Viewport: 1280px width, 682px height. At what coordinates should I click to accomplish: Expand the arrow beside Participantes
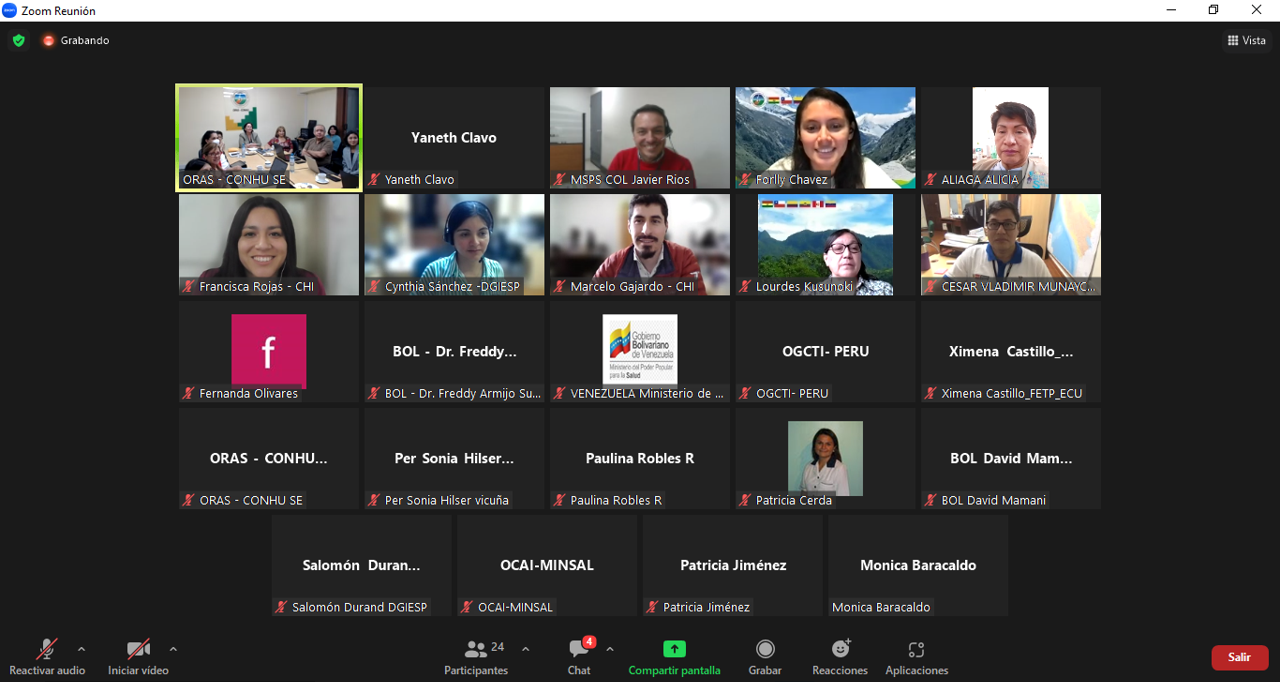tap(526, 649)
